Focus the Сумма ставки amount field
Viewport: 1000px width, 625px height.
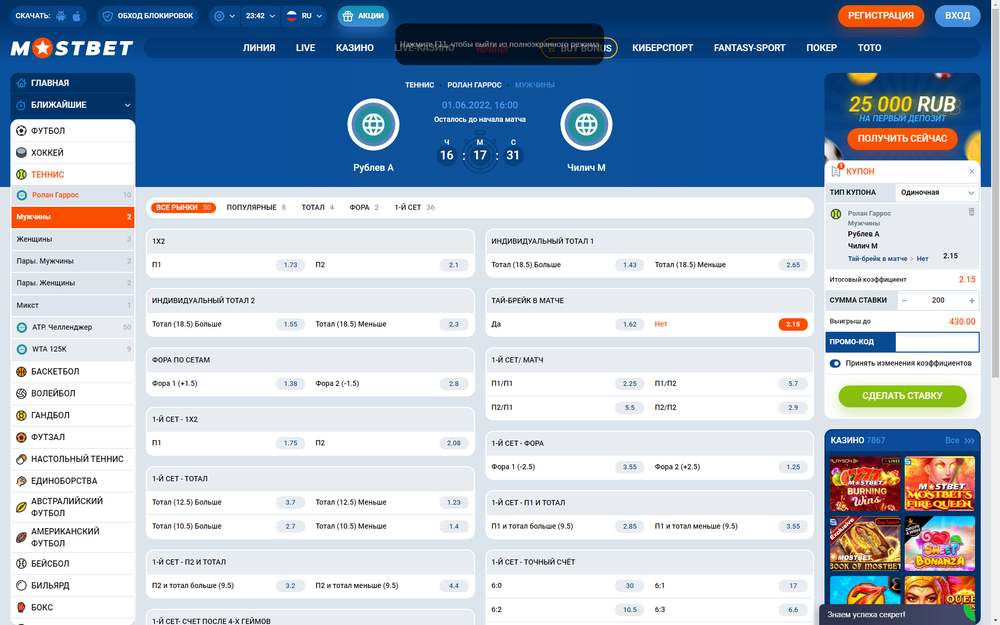pos(938,300)
